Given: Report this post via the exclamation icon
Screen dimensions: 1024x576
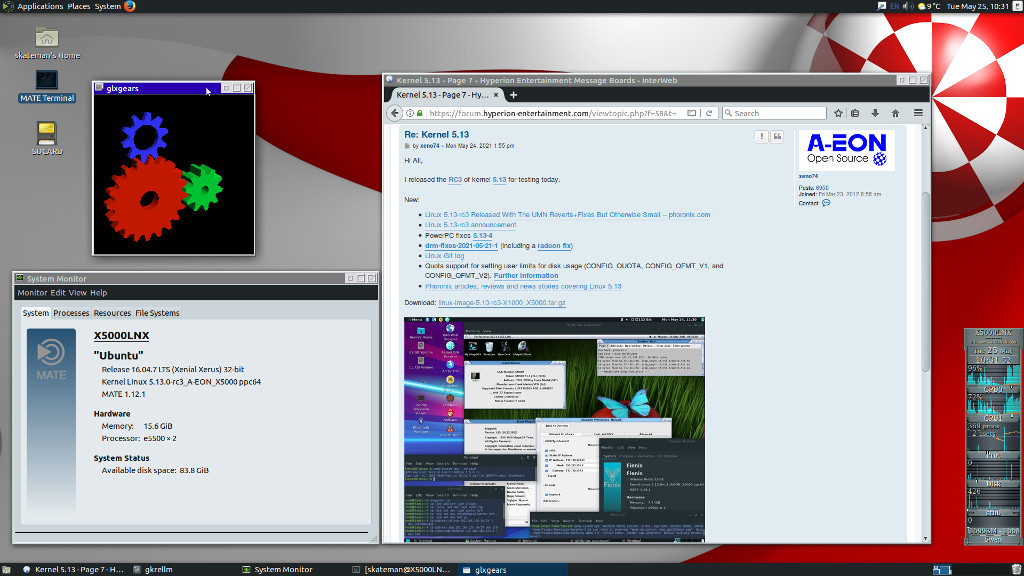Looking at the screenshot, I should [761, 136].
